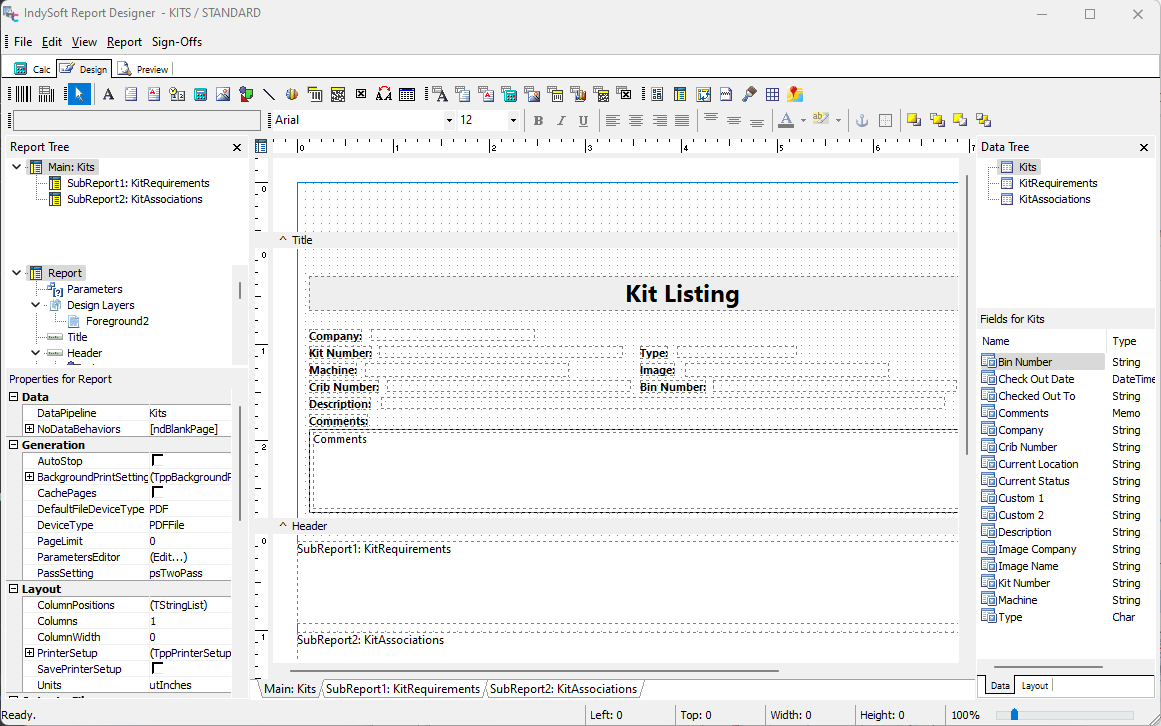Switch to the Preview tab
Image resolution: width=1161 pixels, height=726 pixels.
tap(144, 69)
